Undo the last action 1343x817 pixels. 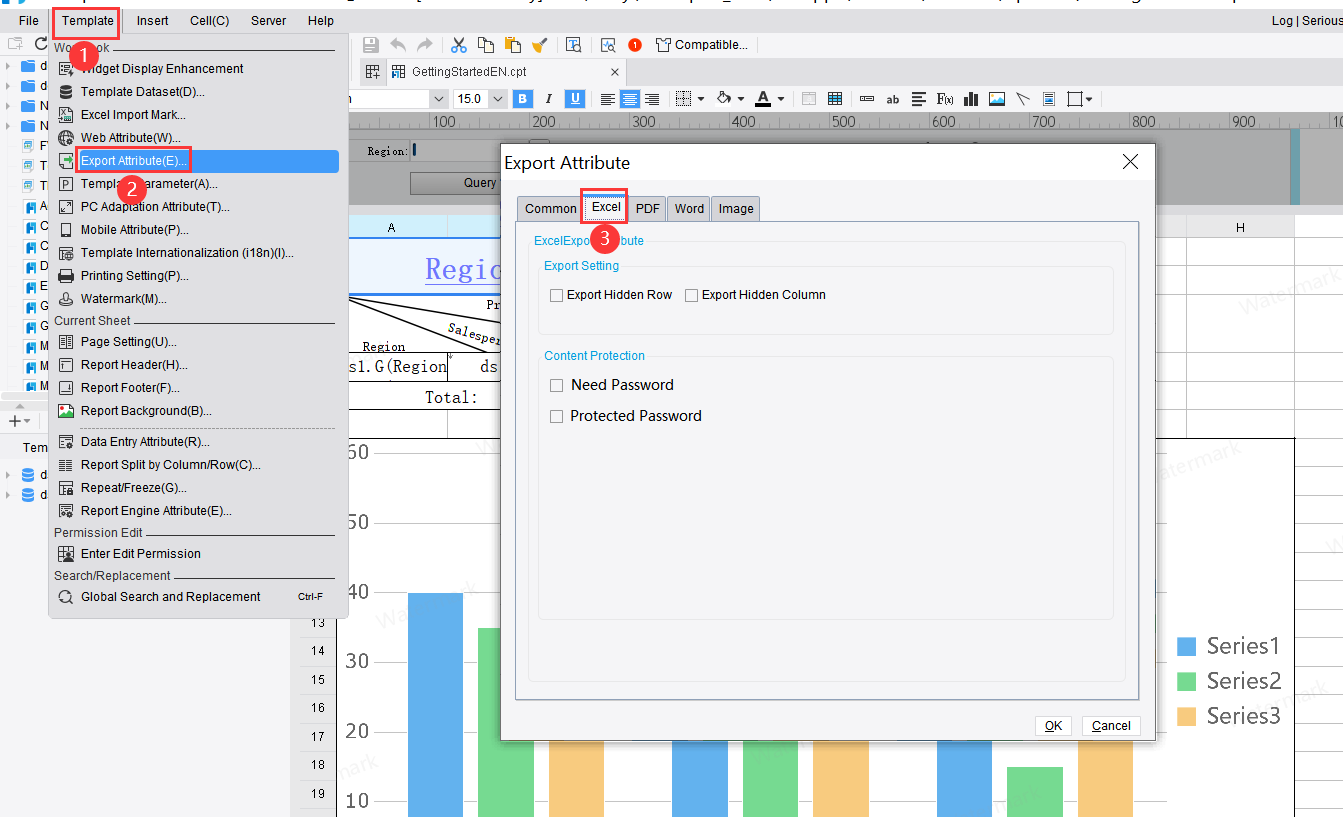399,44
